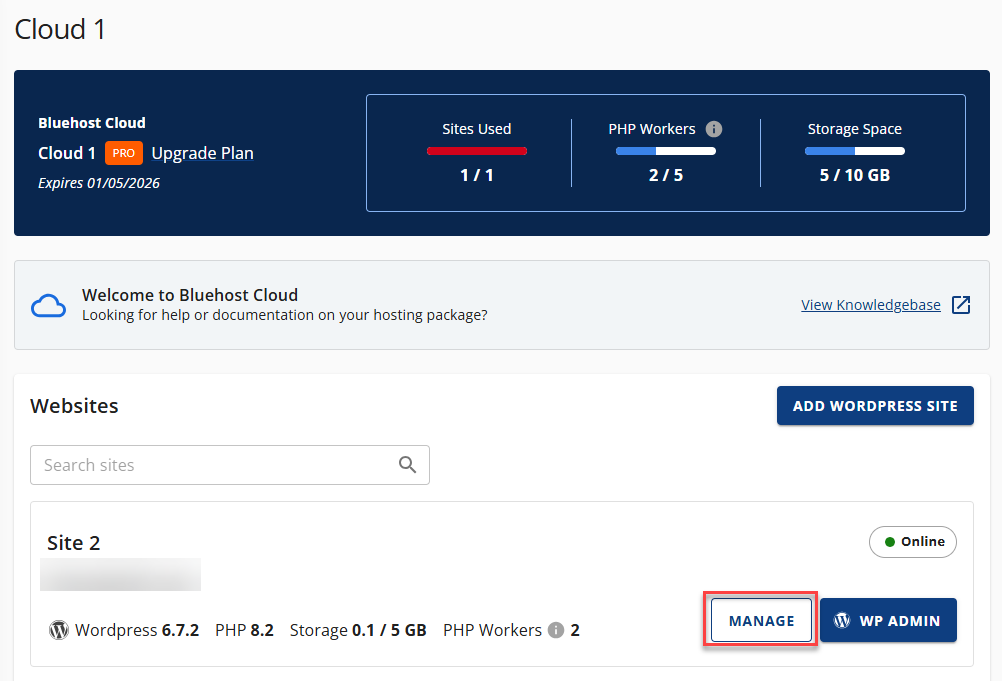Click the PHP Workers usage progress bar

click(666, 151)
